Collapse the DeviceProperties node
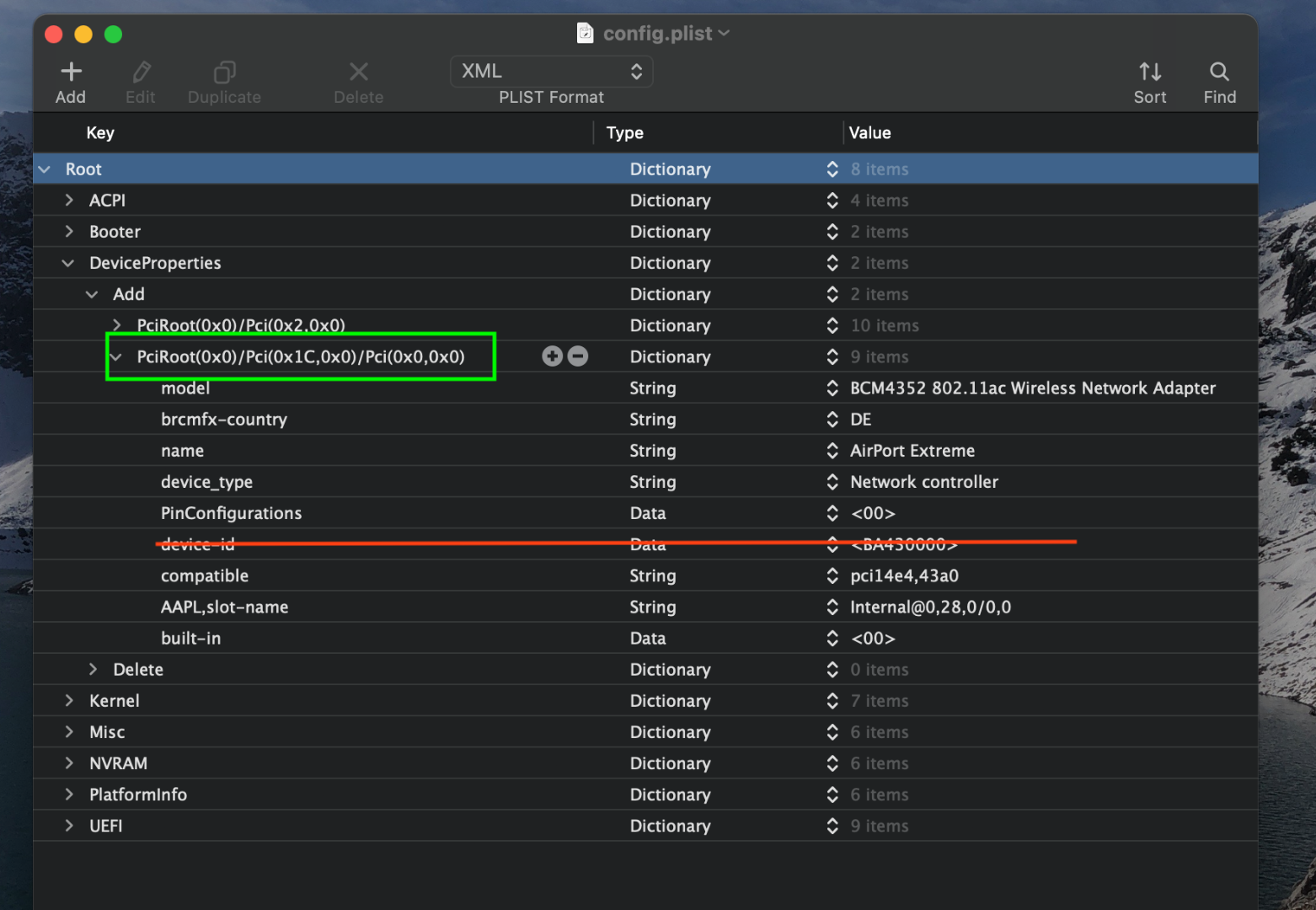The image size is (1316, 910). click(68, 263)
